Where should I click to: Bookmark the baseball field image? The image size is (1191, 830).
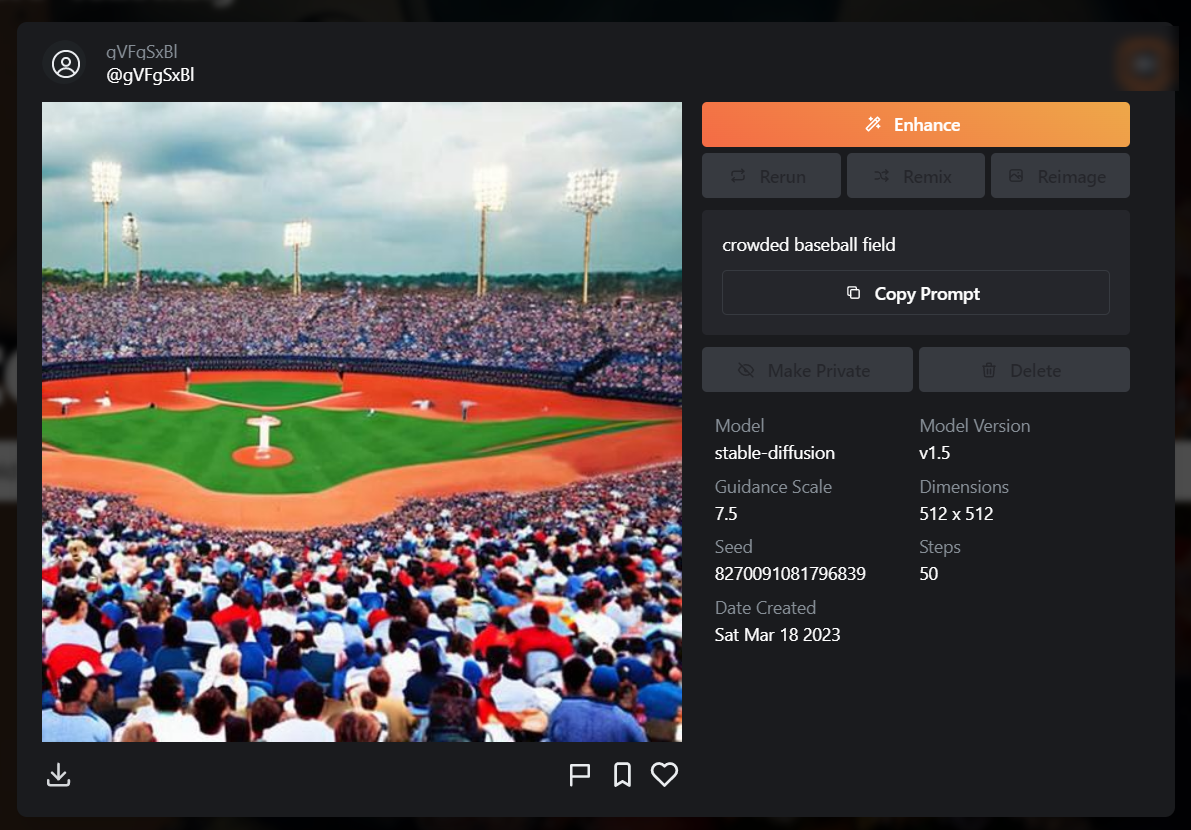622,775
